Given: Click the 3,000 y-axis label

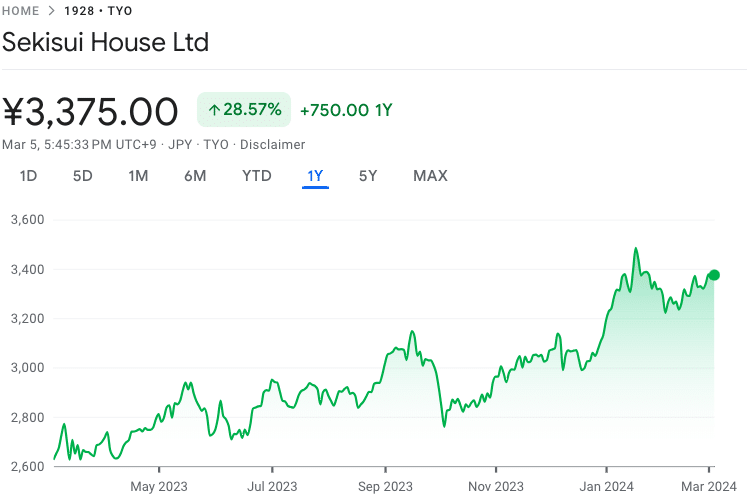Looking at the screenshot, I should [27, 367].
